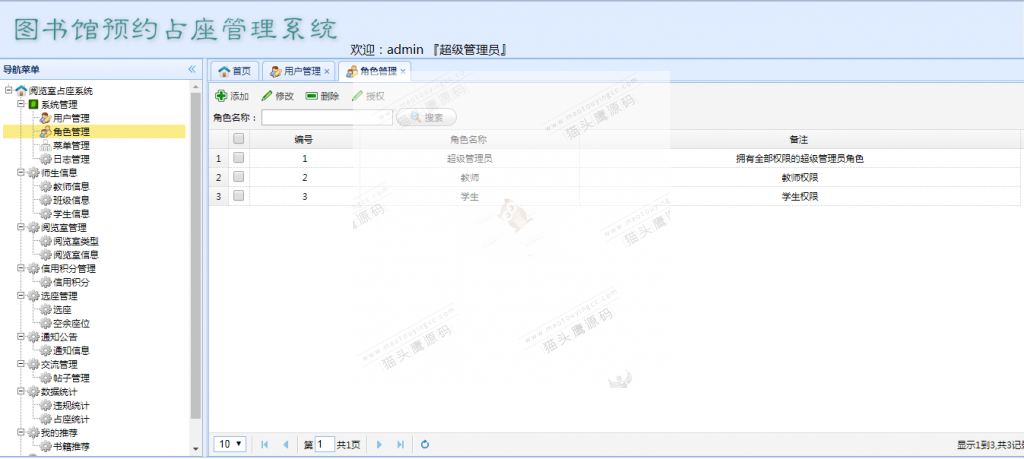Click the 角色名称 column header
Image resolution: width=1024 pixels, height=459 pixels.
click(x=470, y=139)
